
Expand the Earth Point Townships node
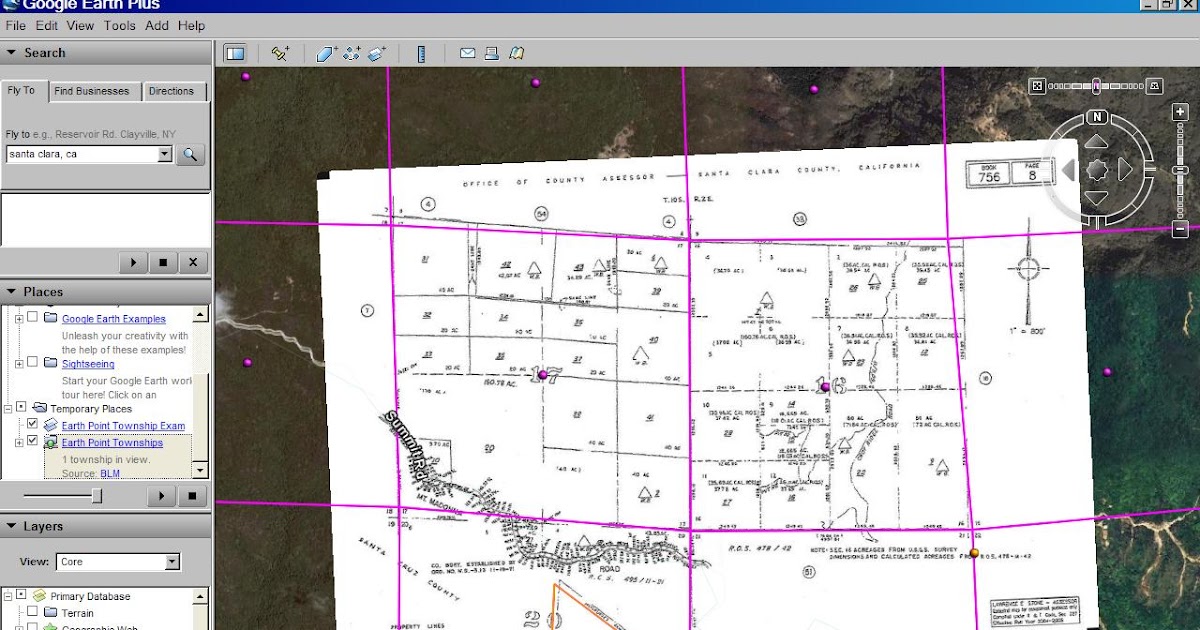point(18,442)
